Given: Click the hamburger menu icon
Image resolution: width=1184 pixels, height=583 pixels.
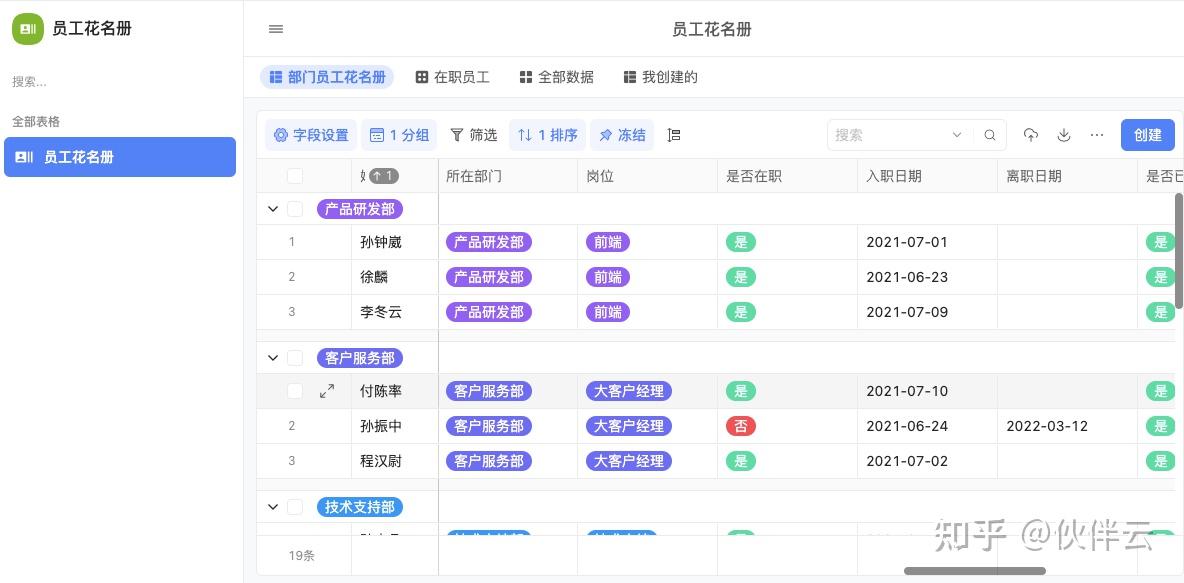Looking at the screenshot, I should tap(276, 29).
